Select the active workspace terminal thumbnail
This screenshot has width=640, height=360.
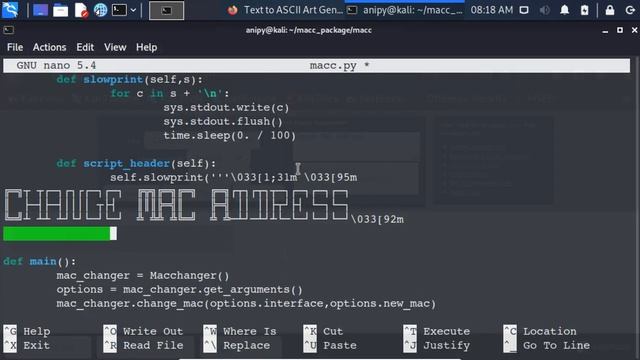click(166, 11)
